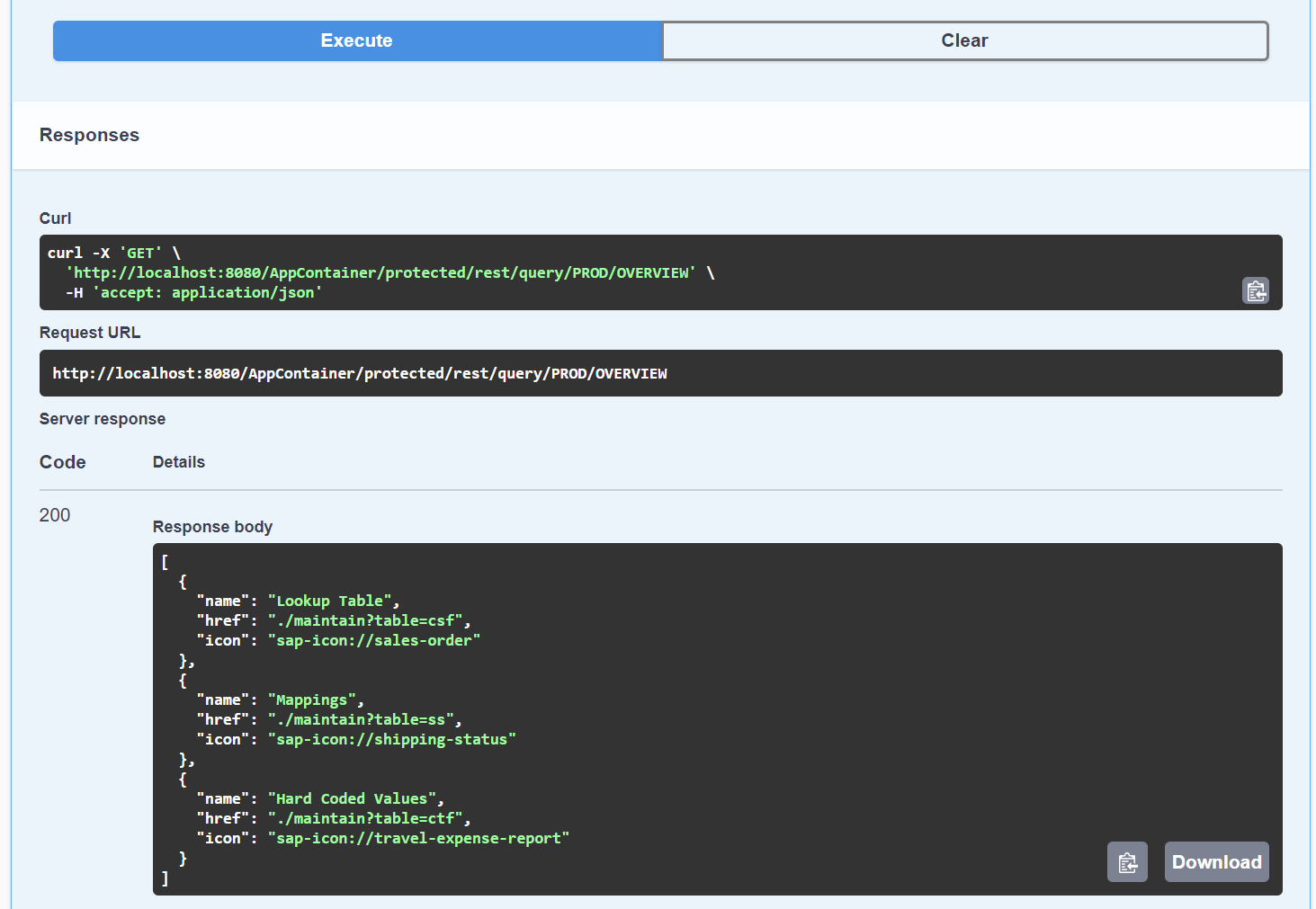The height and width of the screenshot is (909, 1316).
Task: Click the Request URL label
Action: [90, 333]
